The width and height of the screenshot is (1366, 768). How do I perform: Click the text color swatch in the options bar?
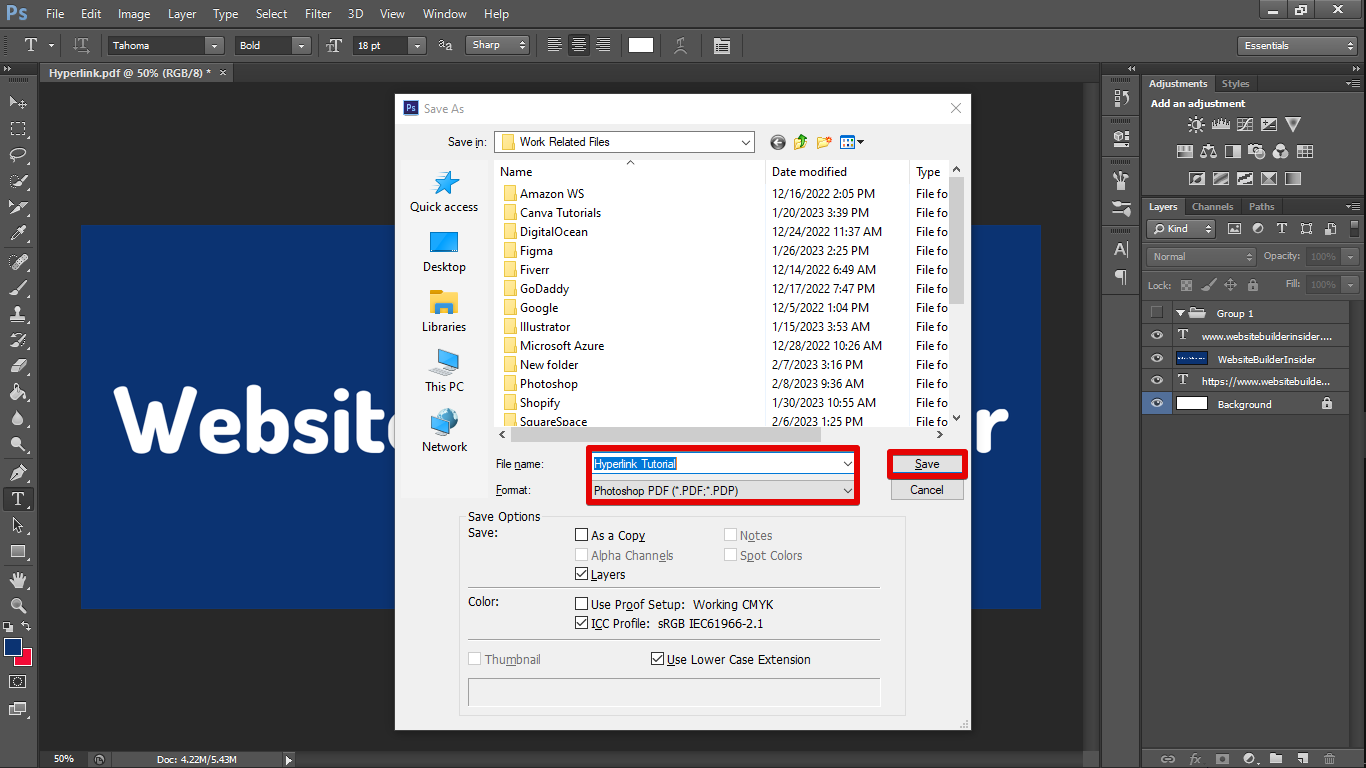tap(640, 45)
